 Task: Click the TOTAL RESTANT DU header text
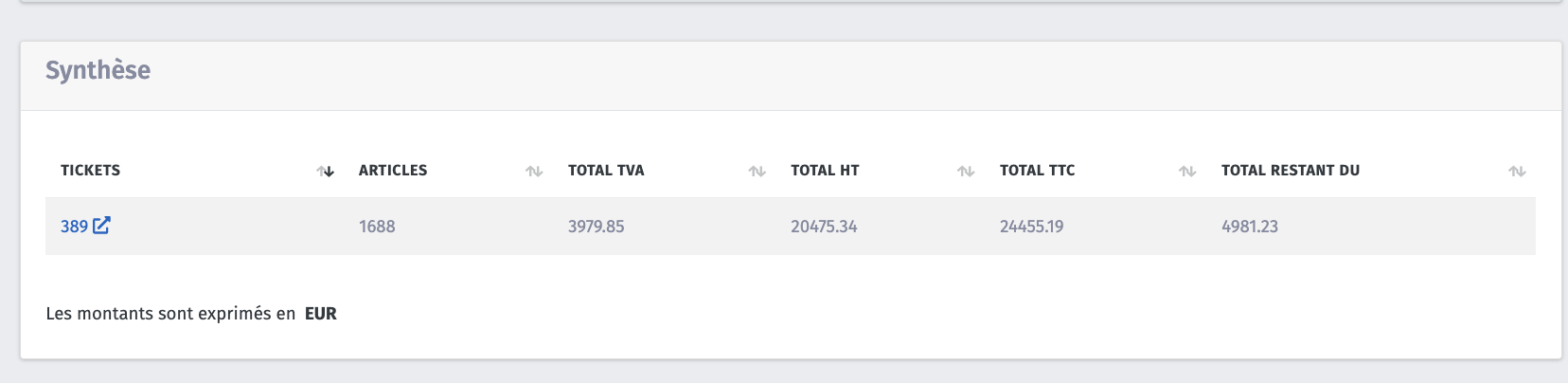[1291, 171]
